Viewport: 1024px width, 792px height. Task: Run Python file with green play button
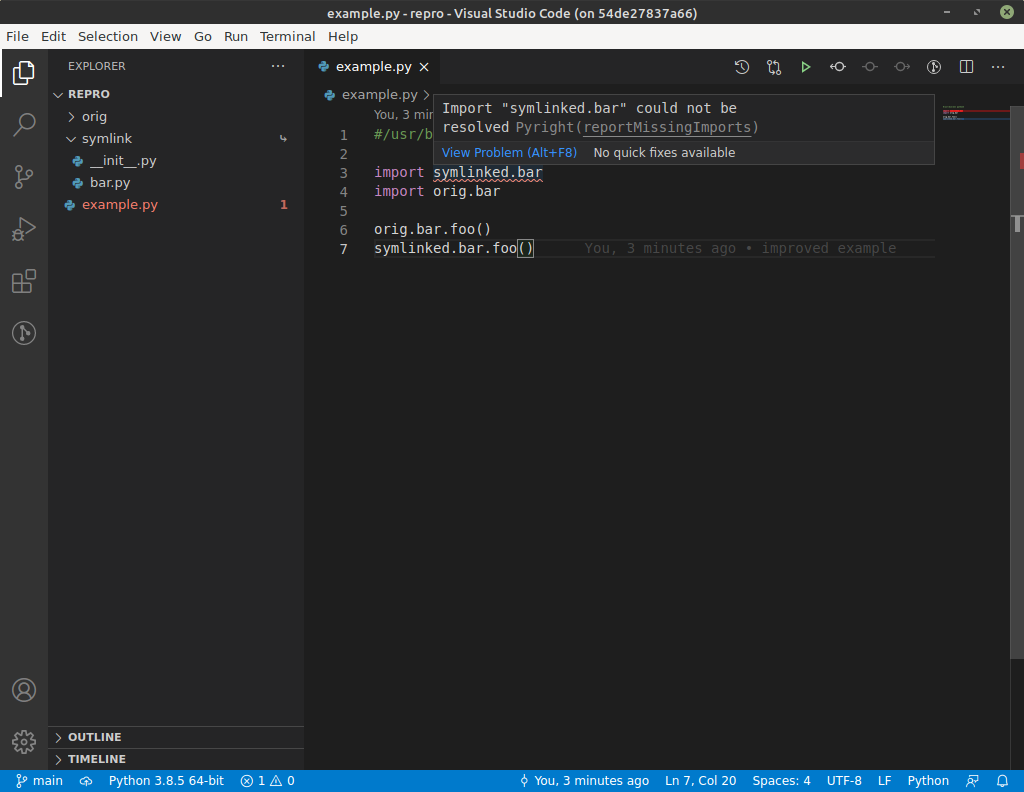point(806,67)
